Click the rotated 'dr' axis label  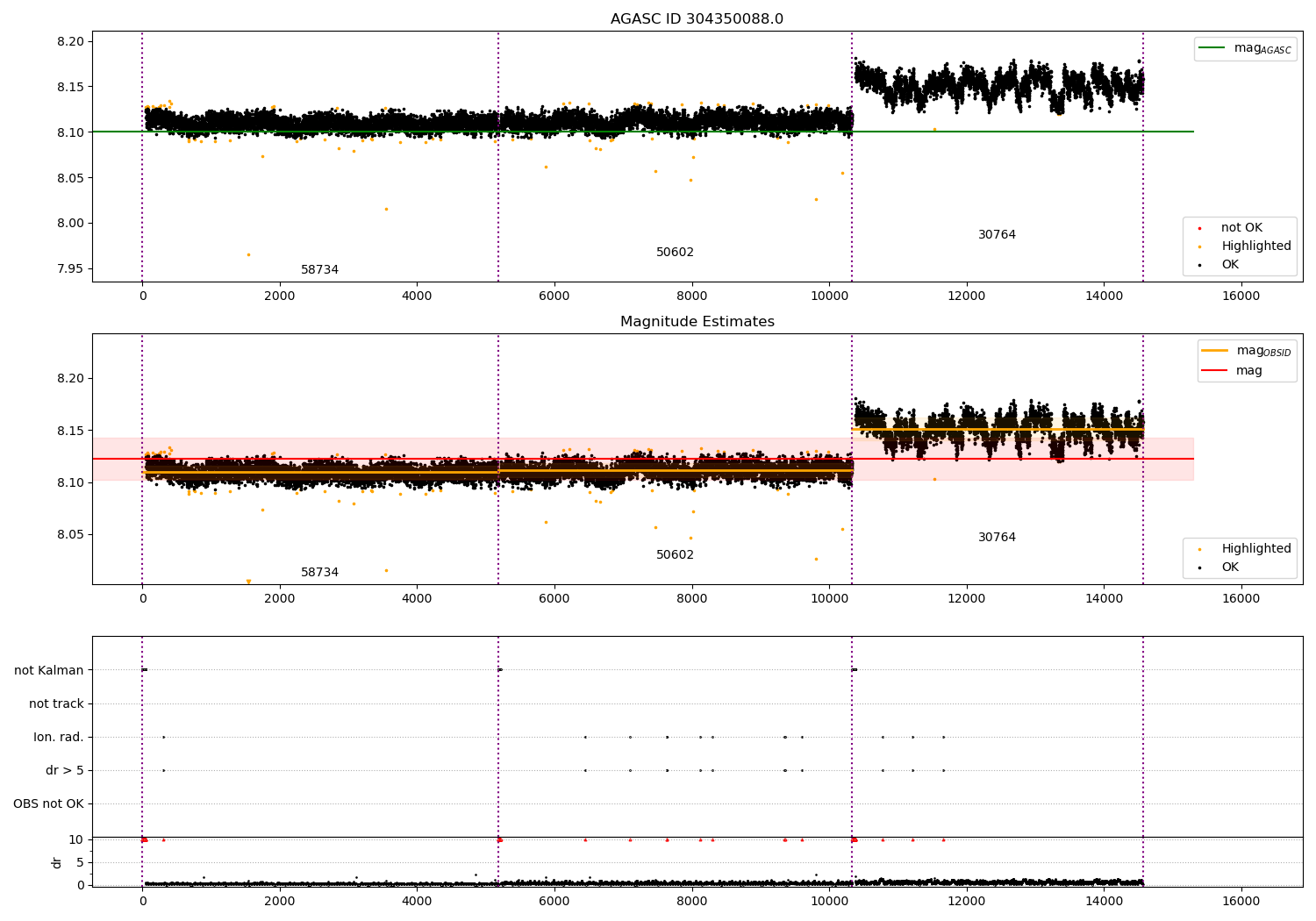[x=57, y=862]
